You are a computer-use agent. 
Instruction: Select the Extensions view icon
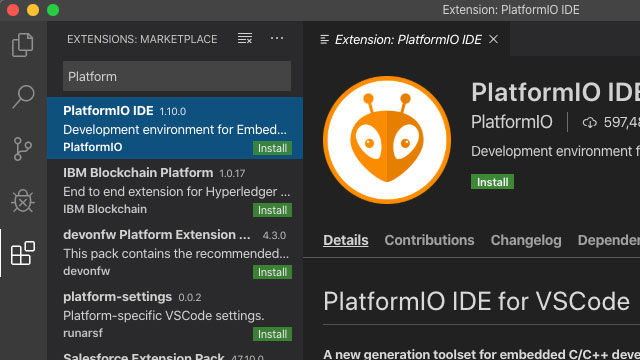click(23, 253)
